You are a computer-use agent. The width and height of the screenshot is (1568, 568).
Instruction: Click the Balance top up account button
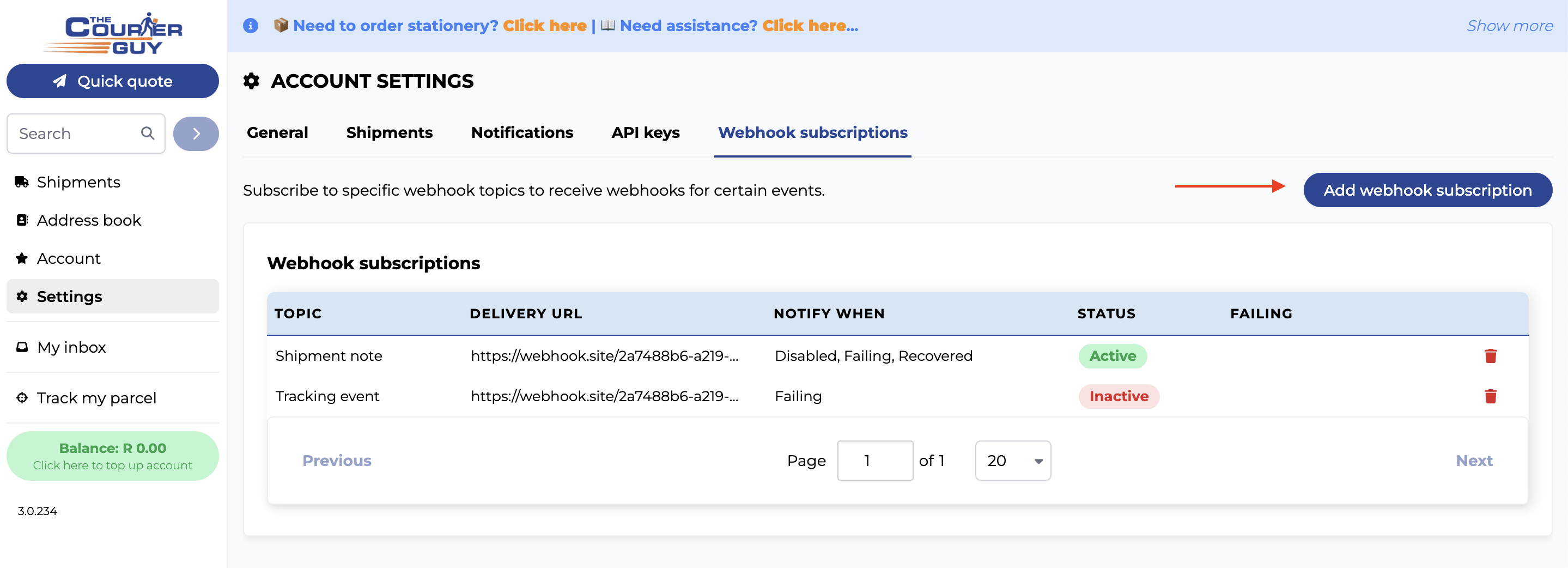coord(113,456)
